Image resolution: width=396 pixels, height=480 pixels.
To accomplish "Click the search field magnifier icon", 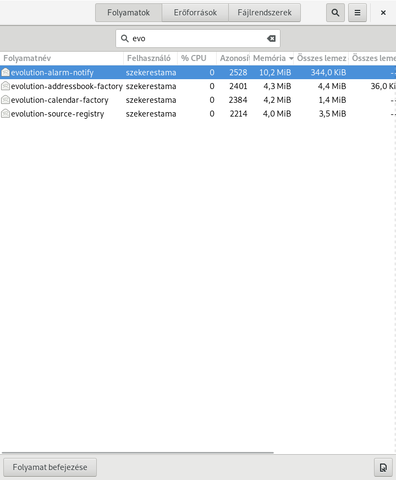I will pyautogui.click(x=125, y=38).
